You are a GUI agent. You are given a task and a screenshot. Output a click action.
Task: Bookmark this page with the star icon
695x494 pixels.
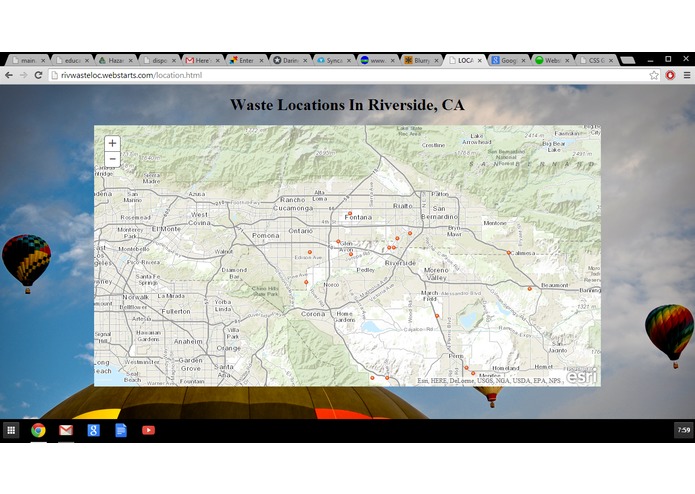[x=654, y=75]
